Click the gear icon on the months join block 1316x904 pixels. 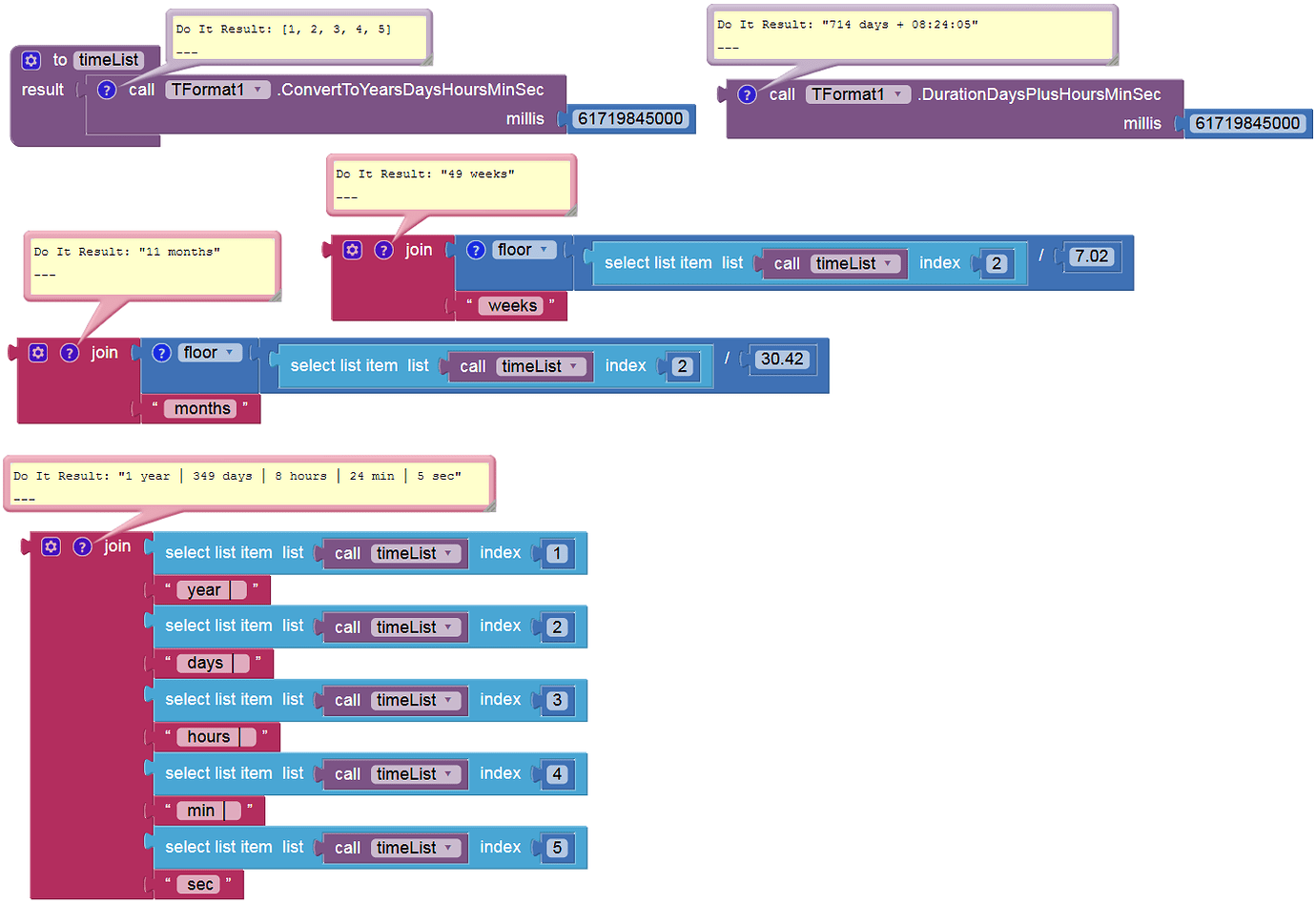point(38,353)
